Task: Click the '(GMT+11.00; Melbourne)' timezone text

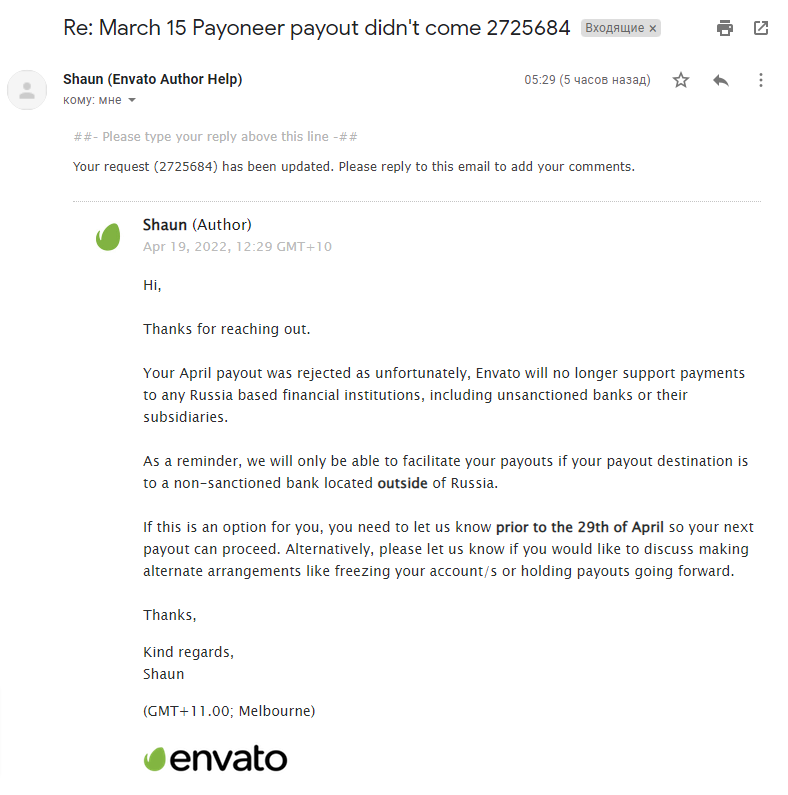Action: (x=229, y=711)
